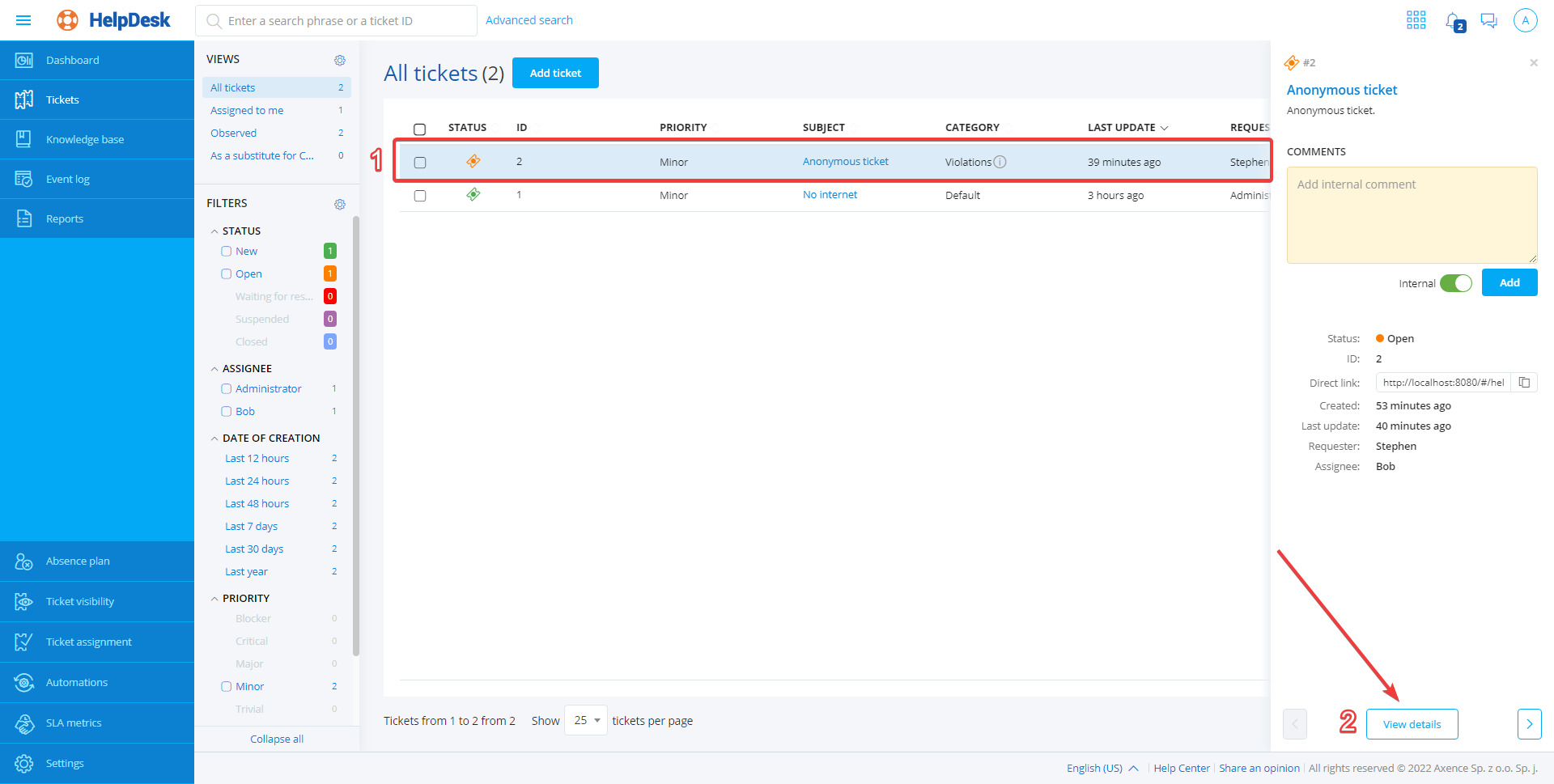
Task: Open the notifications bell icon
Action: point(1454,21)
